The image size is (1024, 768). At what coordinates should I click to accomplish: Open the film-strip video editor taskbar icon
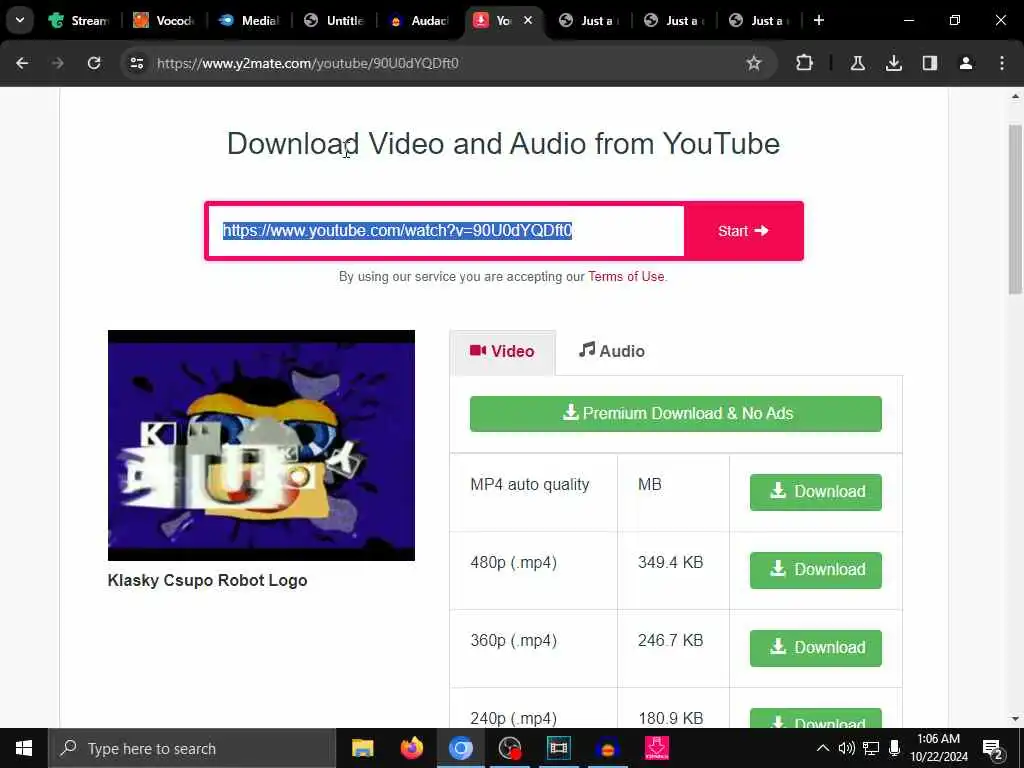coord(558,748)
